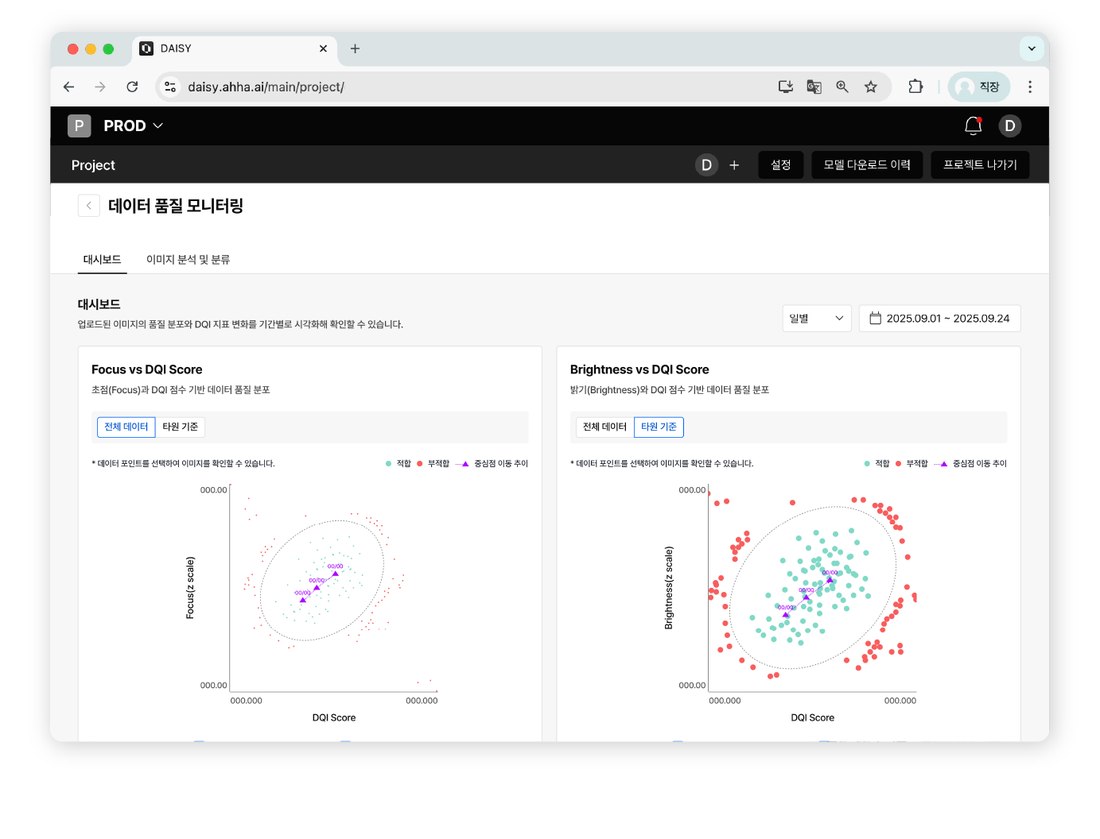Open the 직장 browser profile menu

[979, 87]
